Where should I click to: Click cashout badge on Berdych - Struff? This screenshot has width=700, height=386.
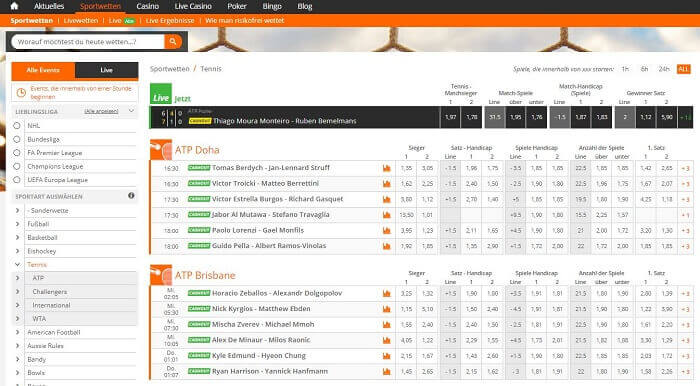(x=199, y=168)
